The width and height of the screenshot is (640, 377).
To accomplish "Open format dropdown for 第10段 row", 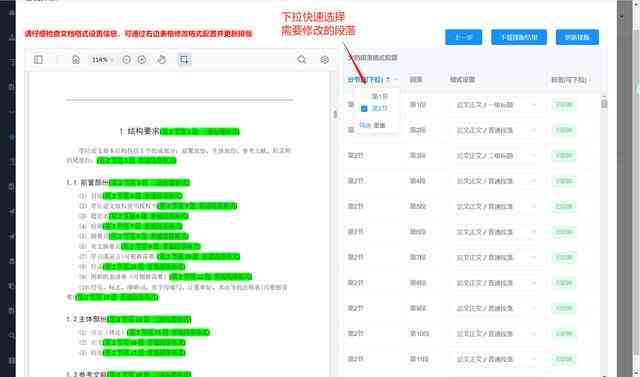I will point(495,334).
